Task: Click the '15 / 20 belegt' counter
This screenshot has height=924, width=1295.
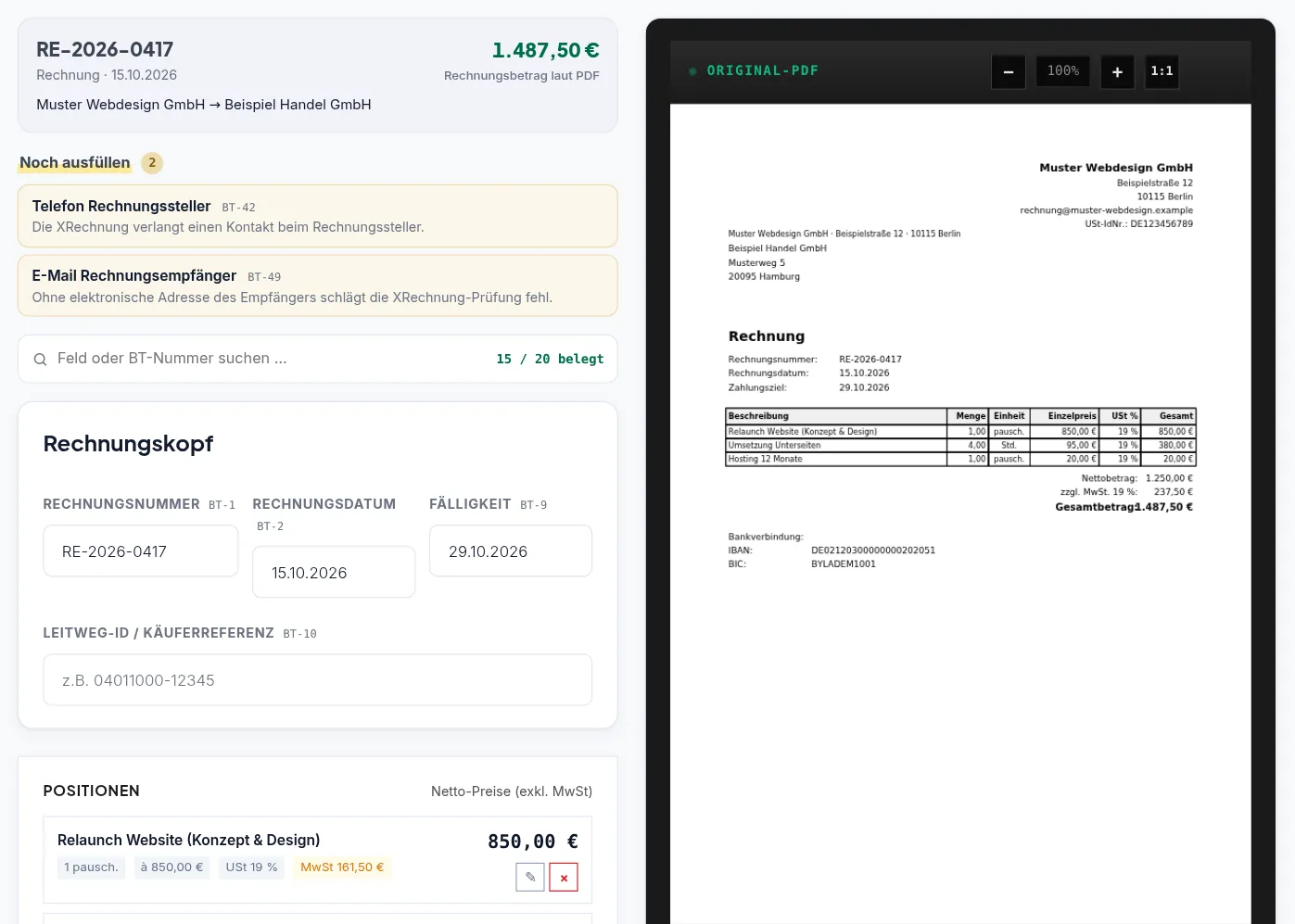Action: [x=550, y=359]
